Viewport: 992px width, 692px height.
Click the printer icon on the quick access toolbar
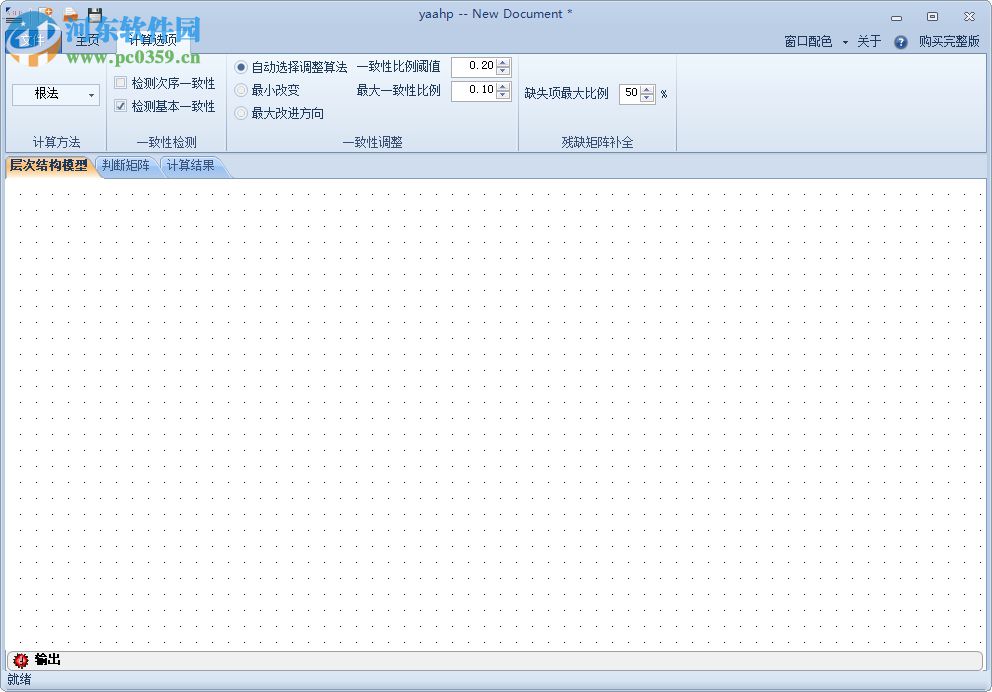click(x=70, y=14)
